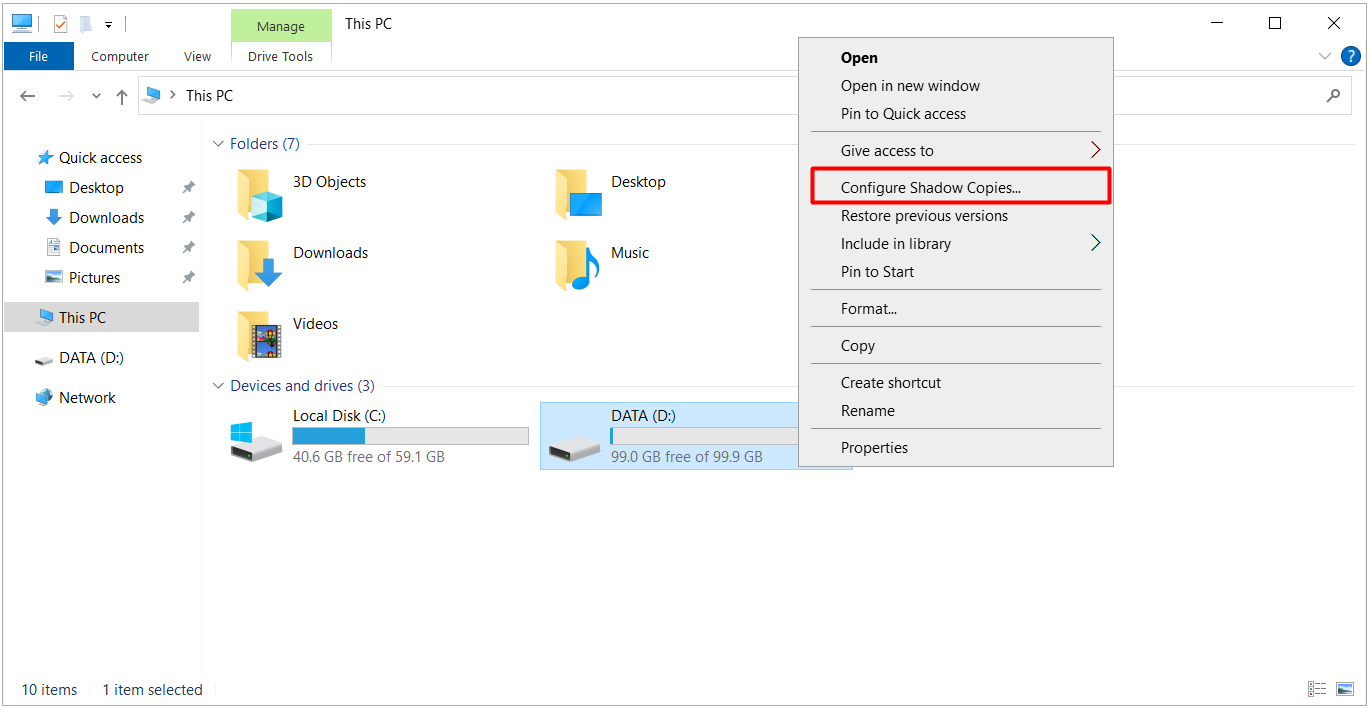
Task: Click the Help question mark icon
Action: point(1351,56)
